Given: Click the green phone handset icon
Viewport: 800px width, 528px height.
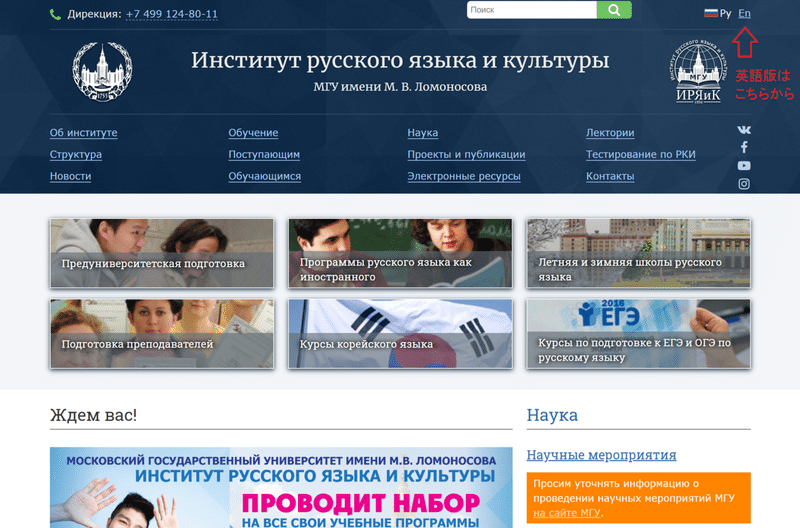Looking at the screenshot, I should click(x=55, y=14).
